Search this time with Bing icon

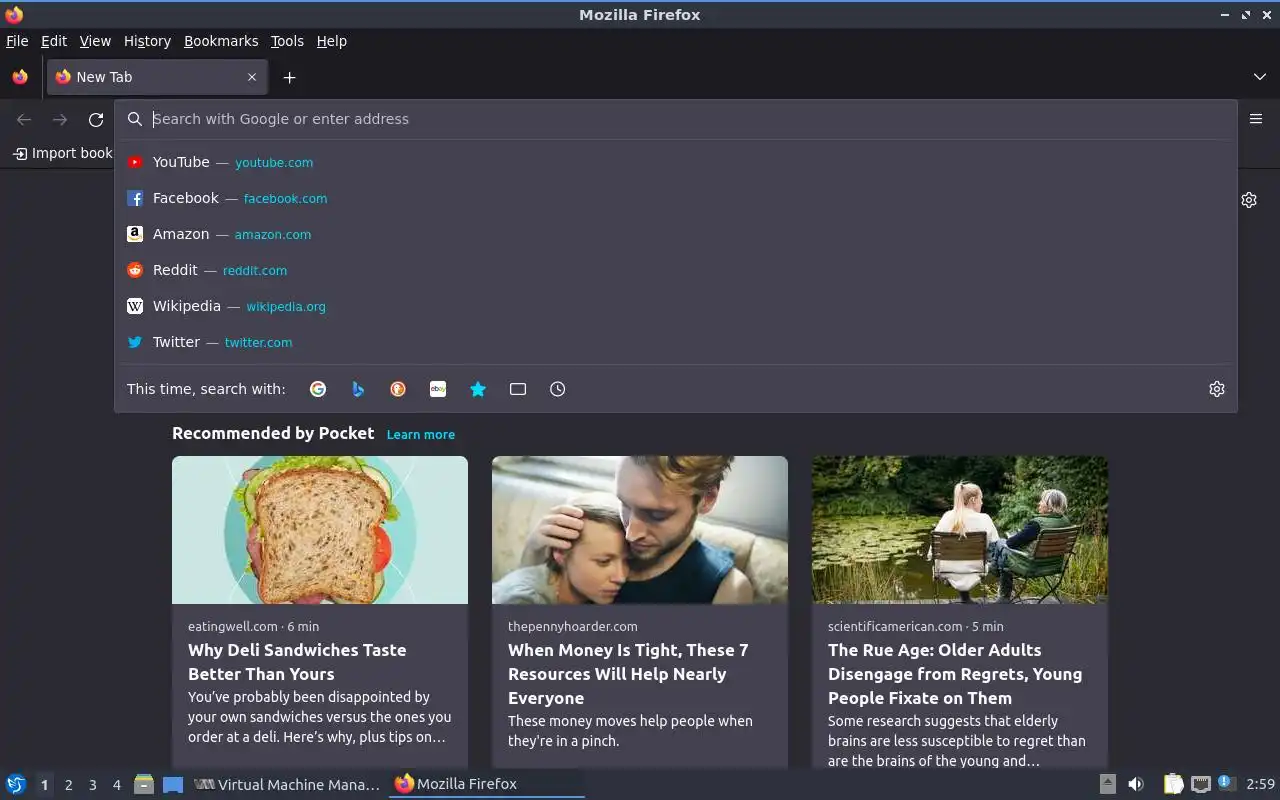[x=358, y=389]
